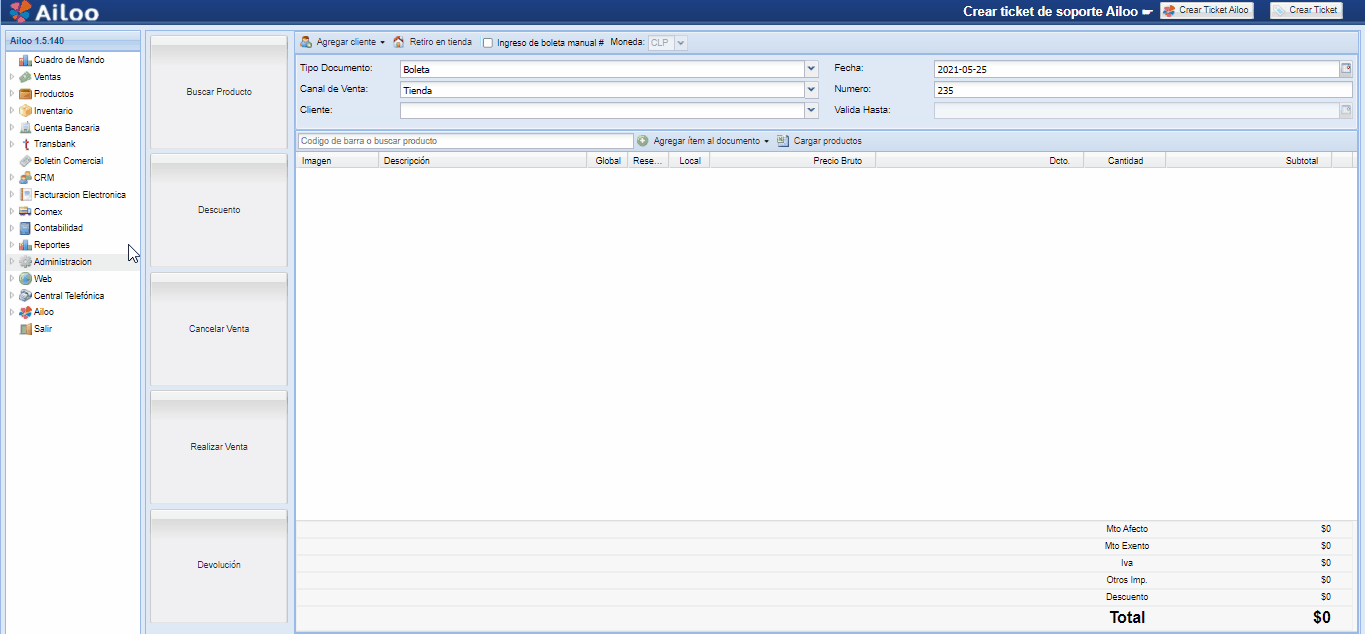Click the Buscar Producto button
The height and width of the screenshot is (634, 1365).
pyautogui.click(x=219, y=92)
